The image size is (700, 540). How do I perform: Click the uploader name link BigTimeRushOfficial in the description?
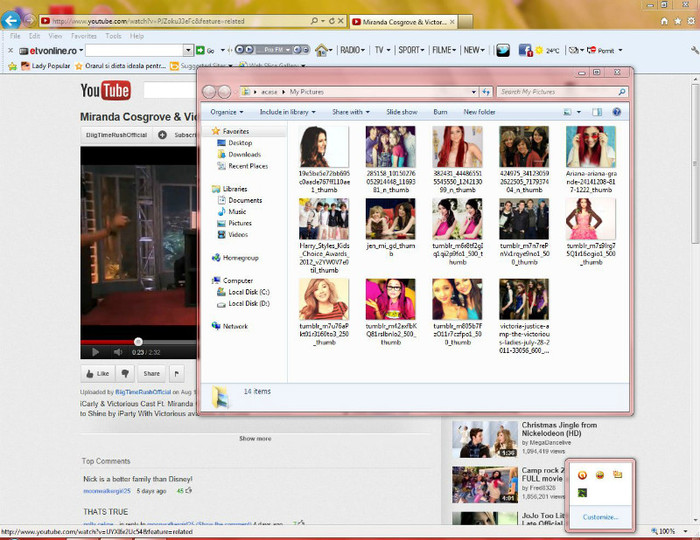[x=143, y=392]
